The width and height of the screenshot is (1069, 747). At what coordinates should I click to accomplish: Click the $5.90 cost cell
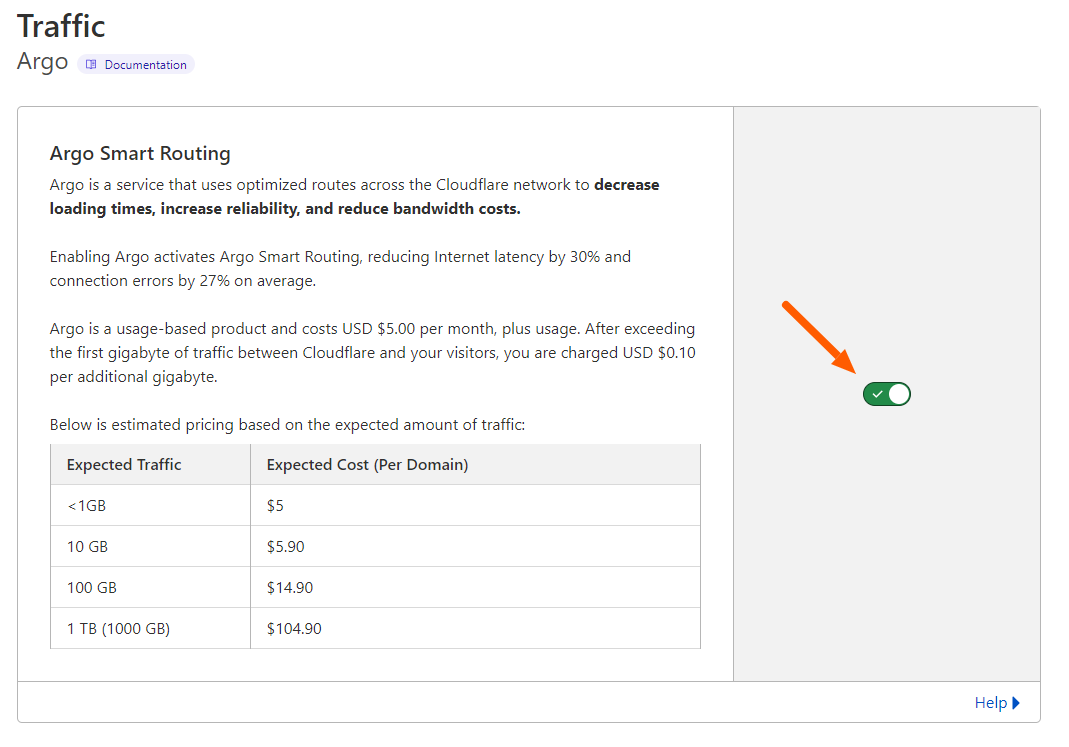286,547
